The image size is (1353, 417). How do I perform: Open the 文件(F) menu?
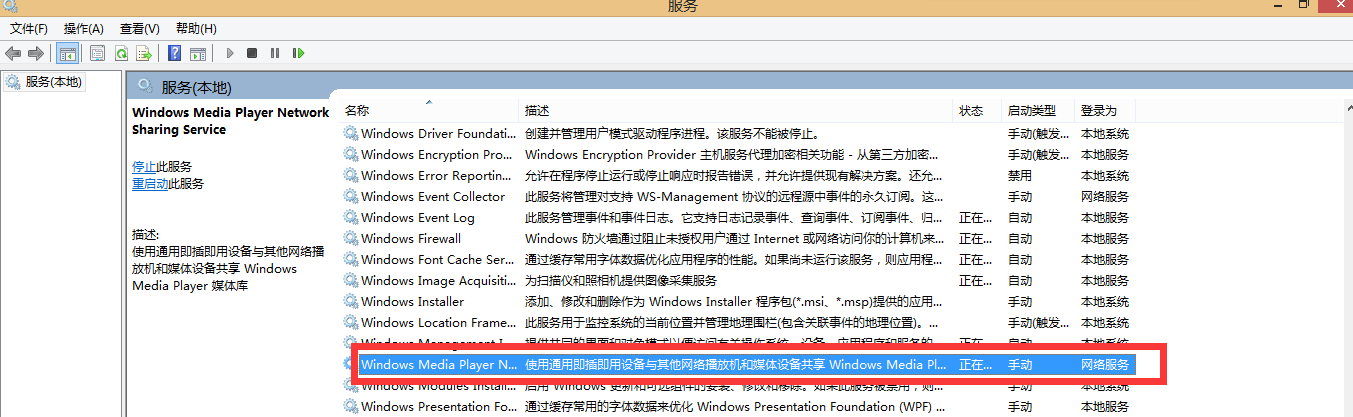click(x=29, y=29)
